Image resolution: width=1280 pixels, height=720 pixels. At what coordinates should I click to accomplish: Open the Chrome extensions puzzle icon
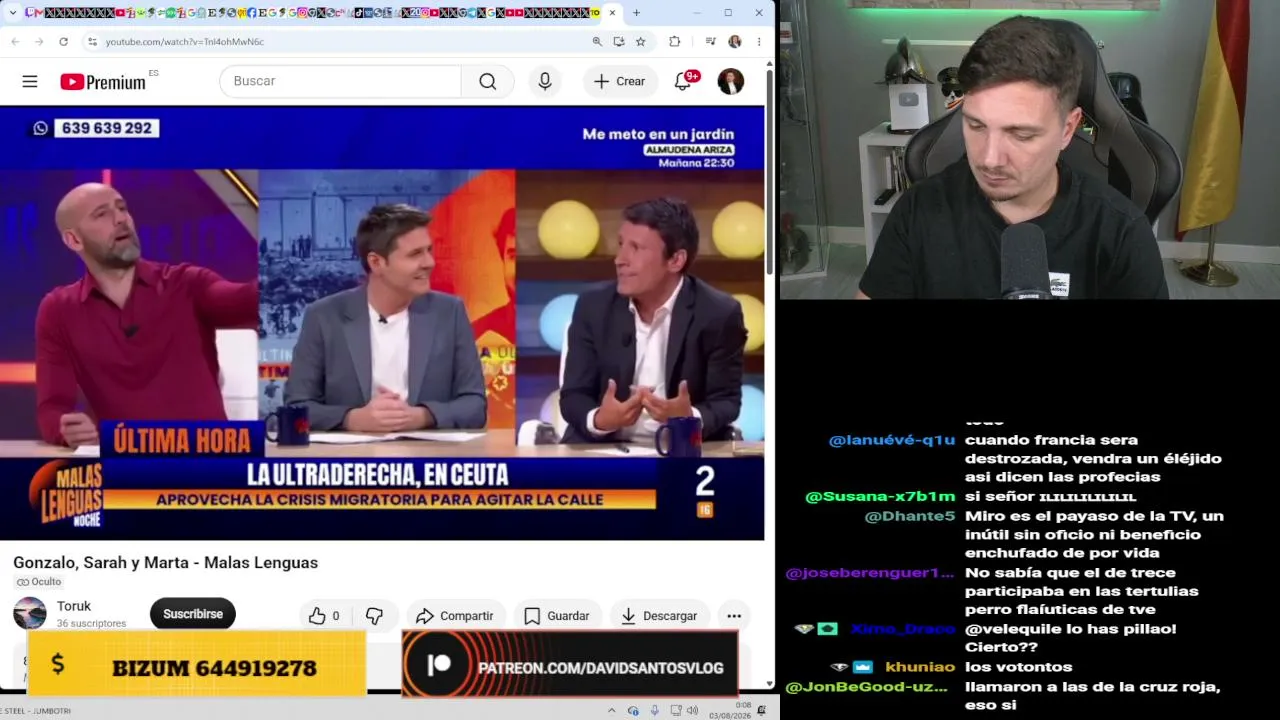click(674, 41)
